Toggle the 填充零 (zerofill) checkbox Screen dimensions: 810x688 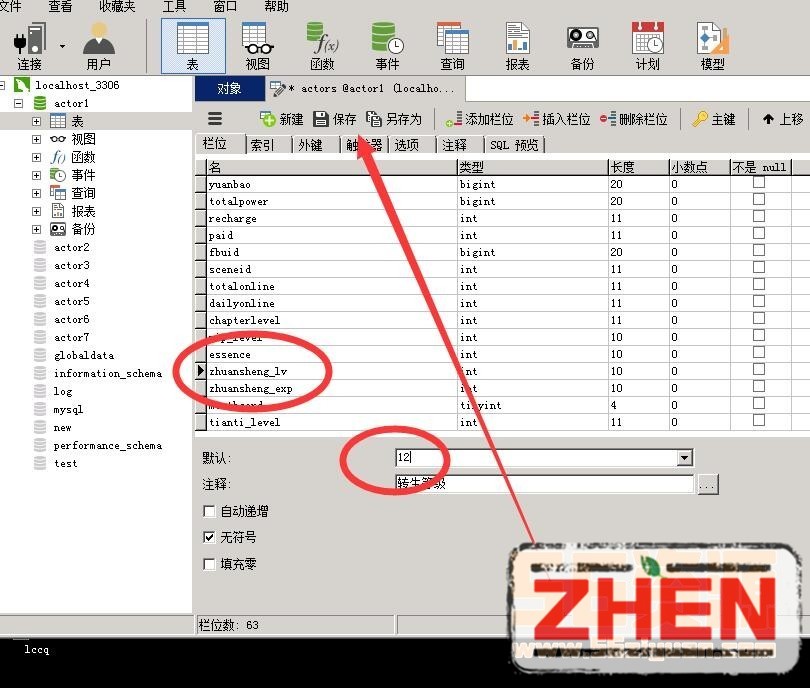click(x=209, y=564)
